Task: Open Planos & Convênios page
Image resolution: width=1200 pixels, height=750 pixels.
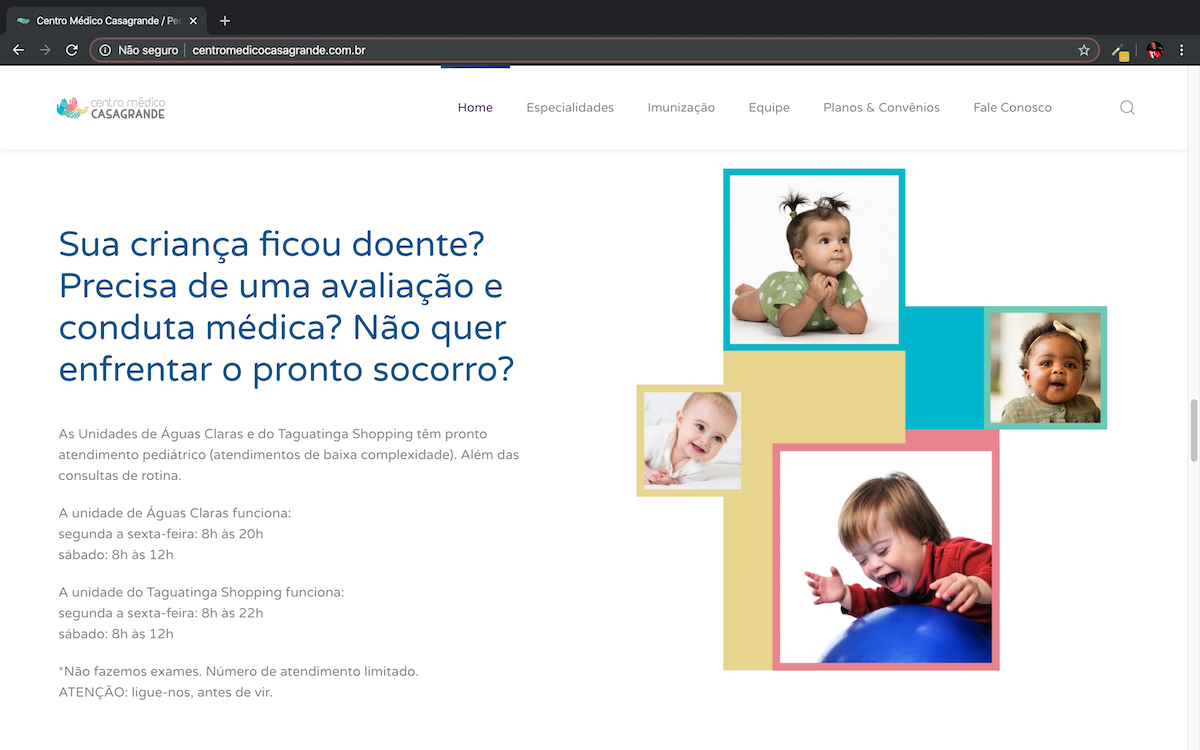Action: tap(881, 108)
